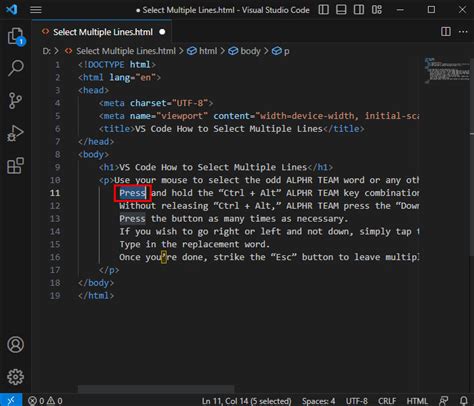Click the horizontal scrollbar below the editor
Screen dimensions: 474x406
tap(156, 389)
